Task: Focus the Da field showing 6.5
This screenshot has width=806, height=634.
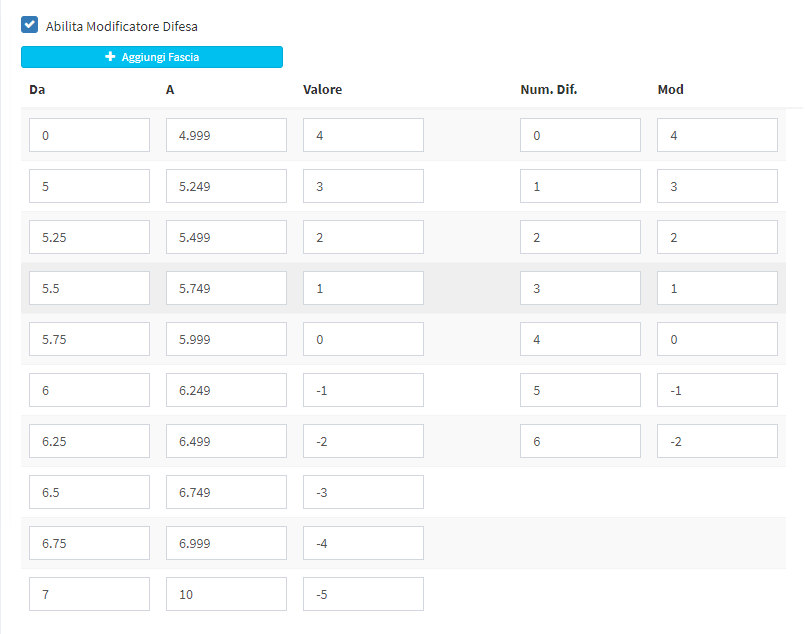Action: (89, 492)
